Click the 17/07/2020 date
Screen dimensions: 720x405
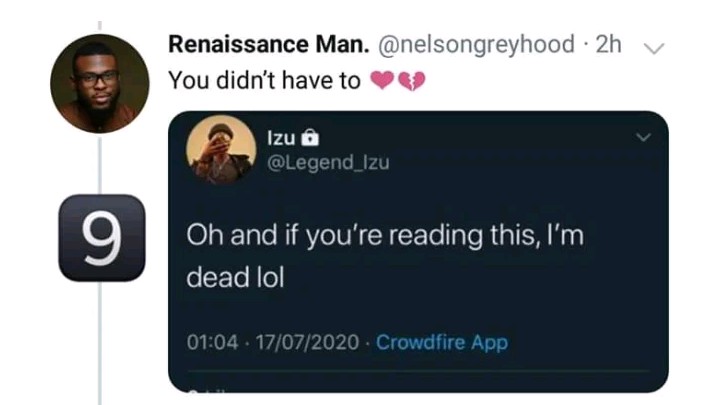307,343
